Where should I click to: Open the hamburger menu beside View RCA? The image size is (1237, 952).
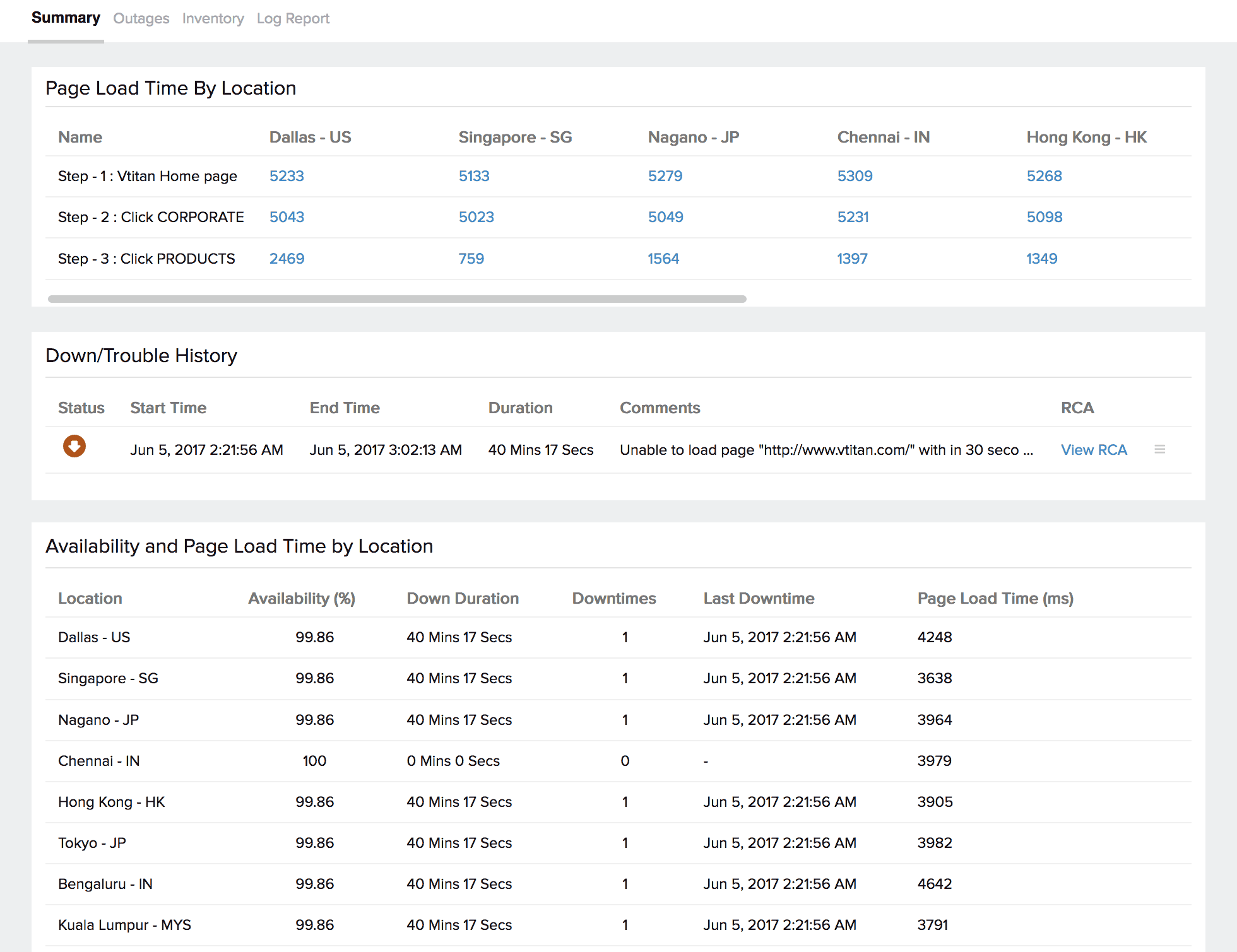click(x=1159, y=449)
